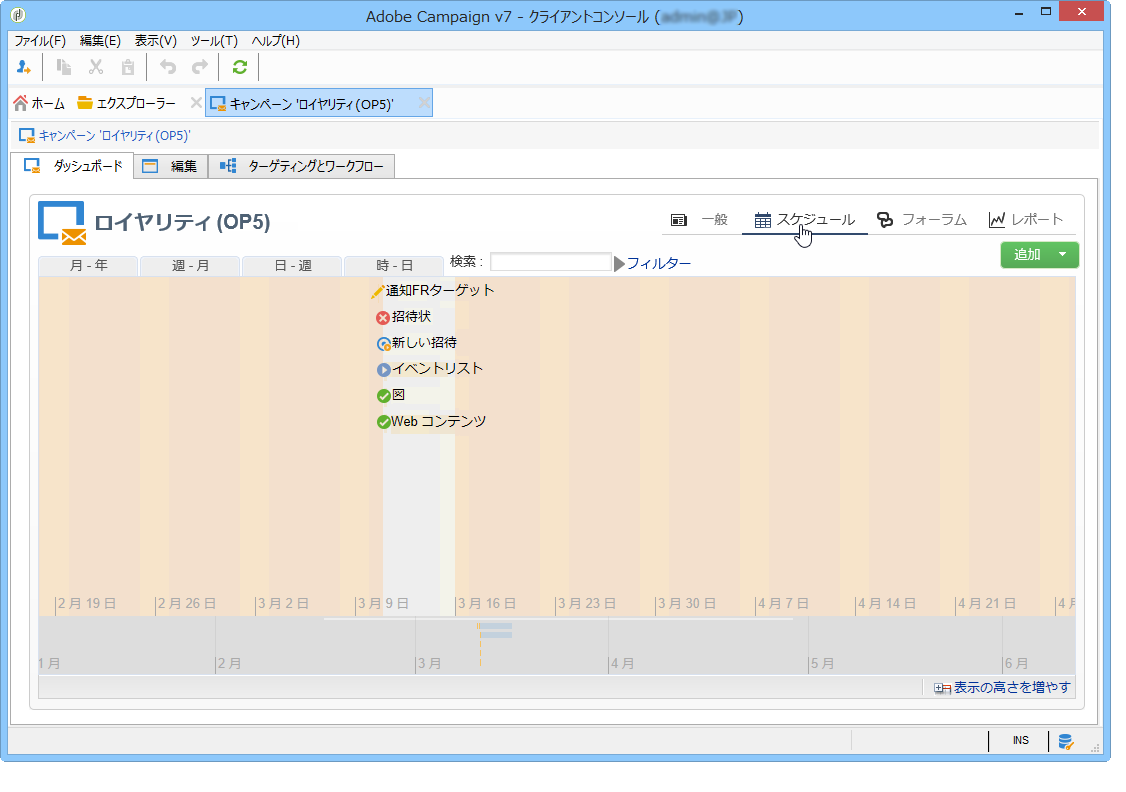Click the 検索 search input field
Screen dimensions: 1126x792
551,262
